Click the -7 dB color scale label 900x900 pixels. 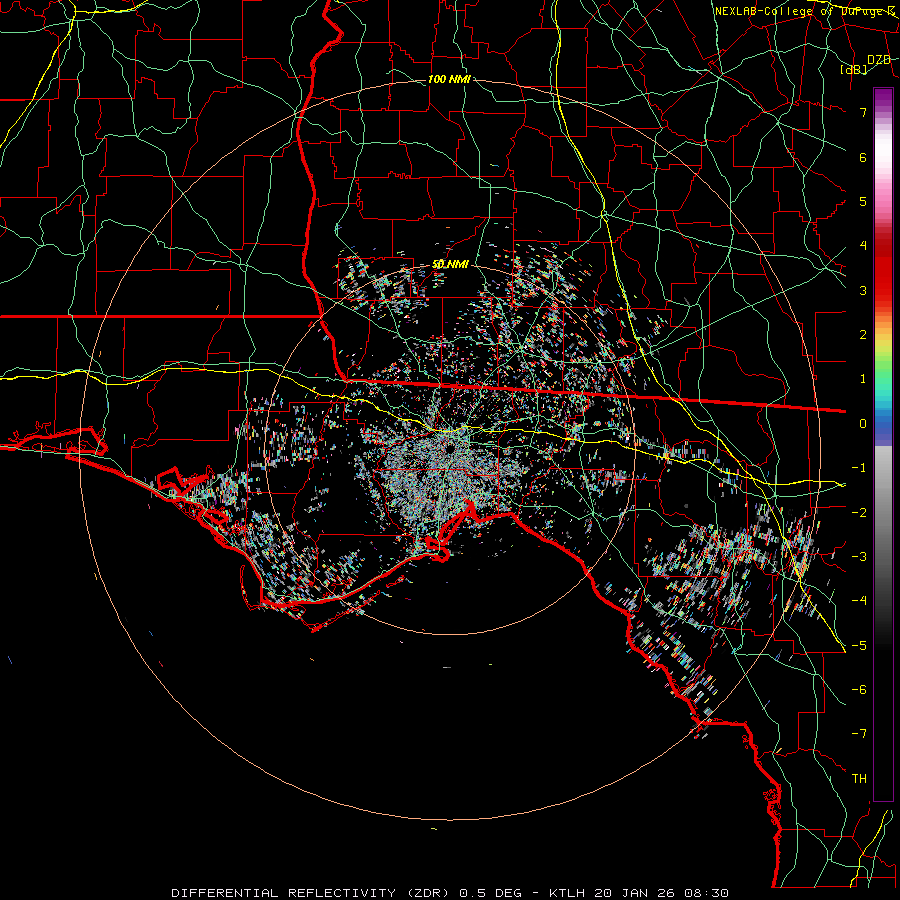point(859,734)
